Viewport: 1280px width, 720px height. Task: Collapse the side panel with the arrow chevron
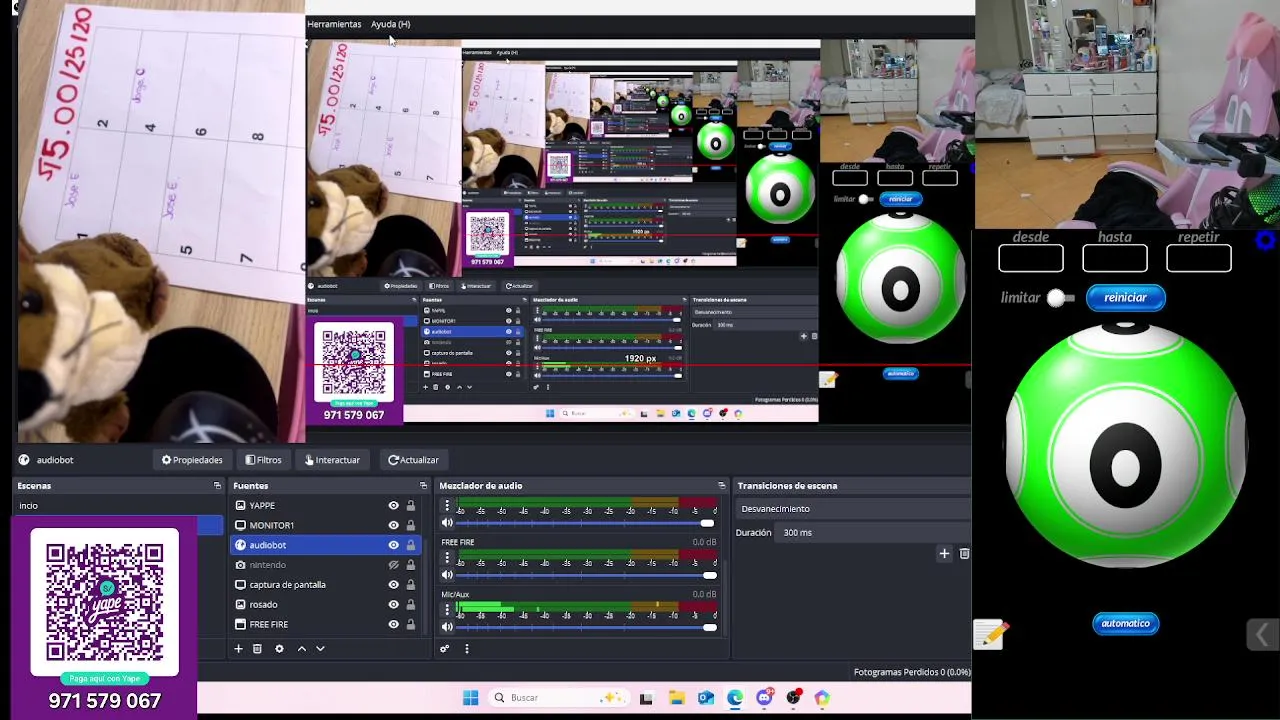1262,635
